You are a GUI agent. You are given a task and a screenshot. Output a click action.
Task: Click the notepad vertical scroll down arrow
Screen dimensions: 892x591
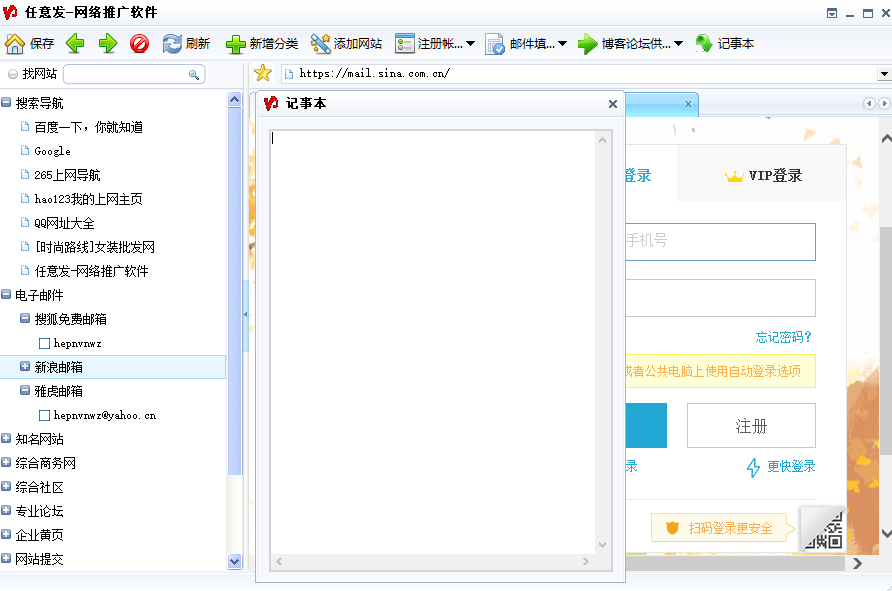coord(602,545)
